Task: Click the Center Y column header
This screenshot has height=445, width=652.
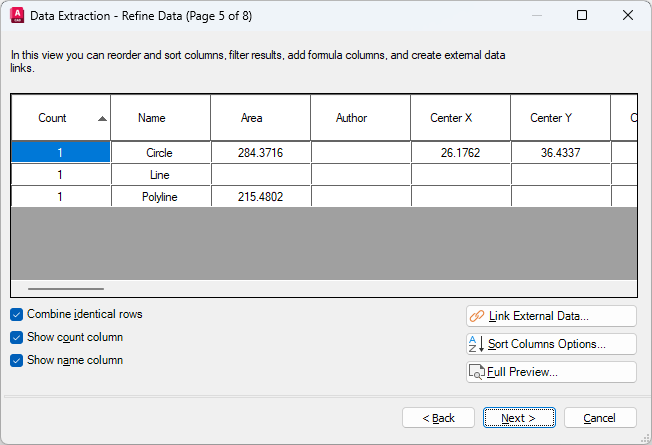Action: tap(551, 118)
